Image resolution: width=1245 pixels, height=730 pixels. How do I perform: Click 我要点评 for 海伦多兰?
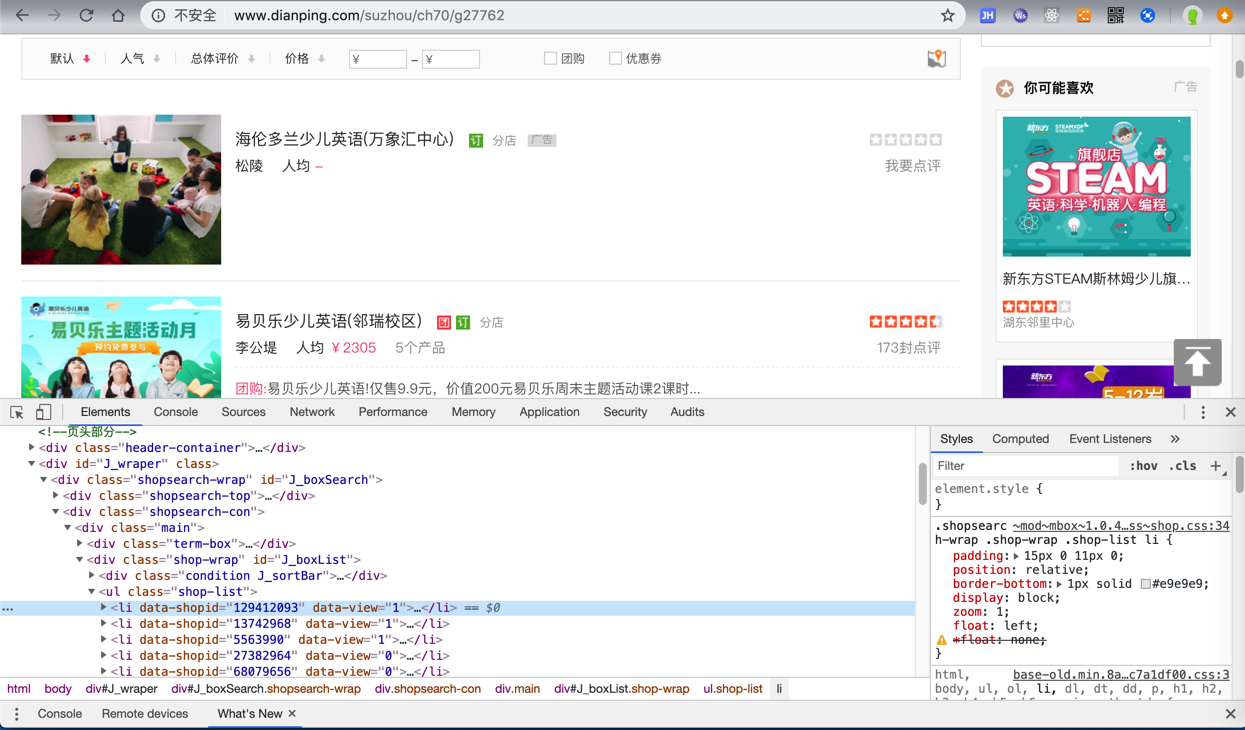(x=912, y=166)
